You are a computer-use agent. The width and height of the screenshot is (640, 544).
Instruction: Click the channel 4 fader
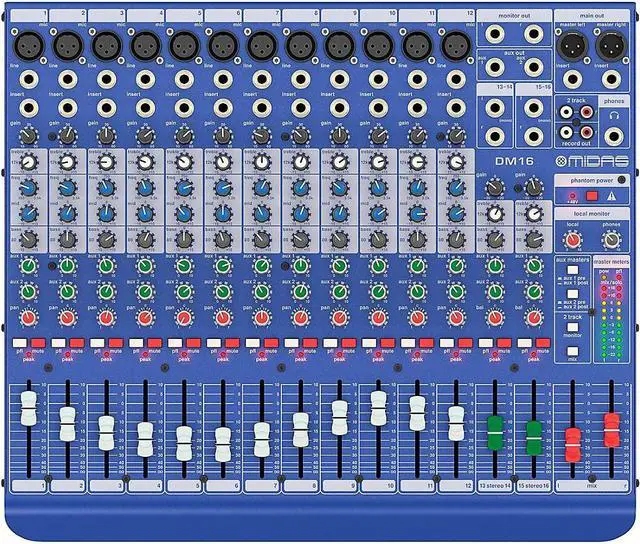[145, 440]
